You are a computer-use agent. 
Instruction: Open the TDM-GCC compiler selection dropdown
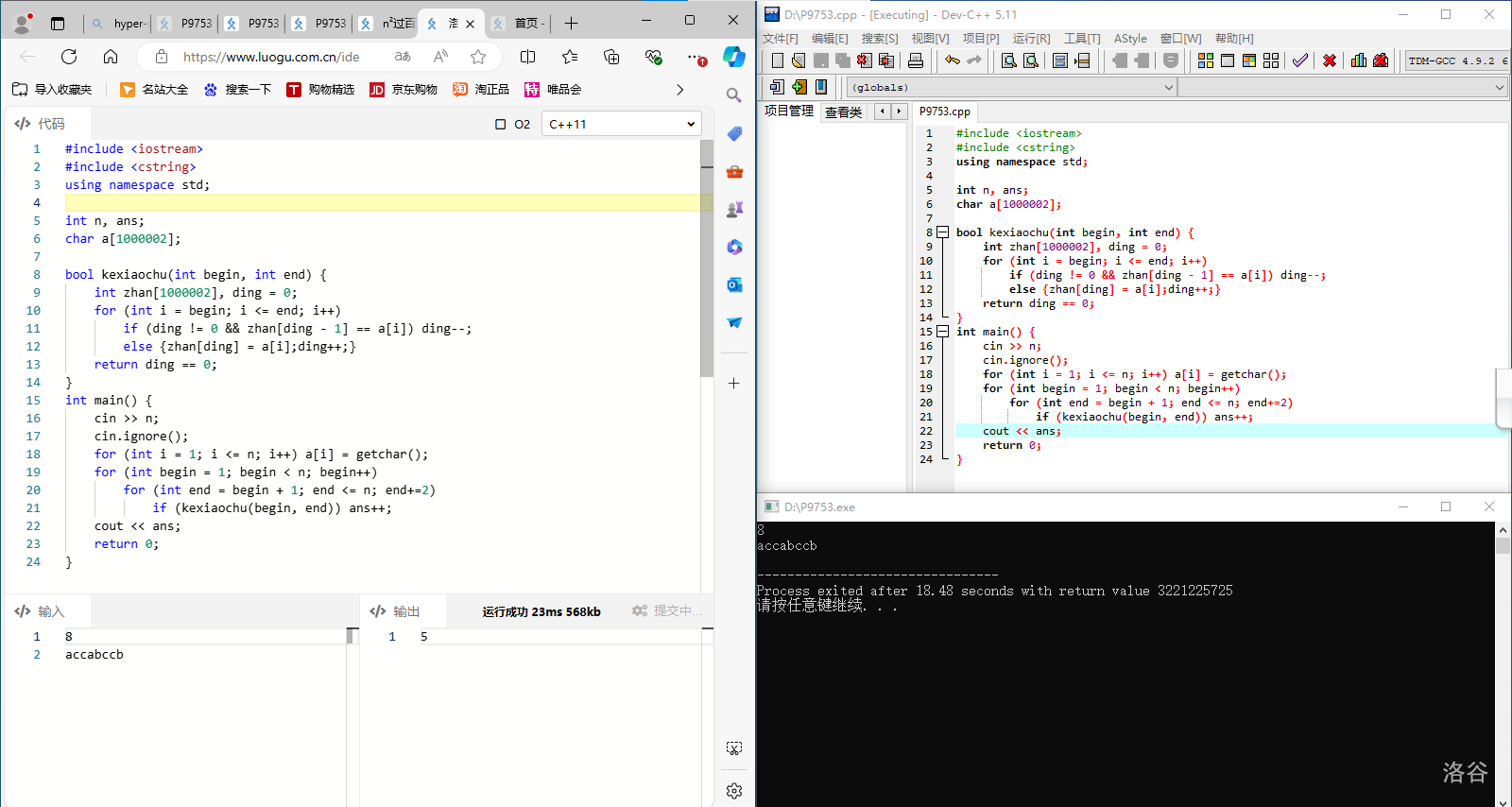[x=1455, y=60]
